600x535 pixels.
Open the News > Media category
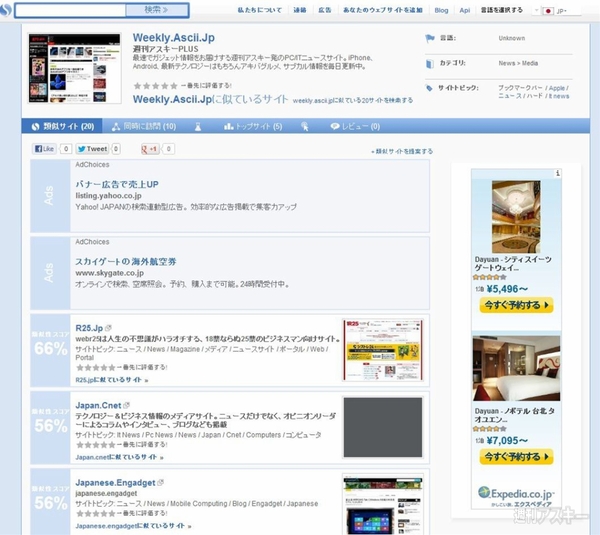tap(518, 63)
